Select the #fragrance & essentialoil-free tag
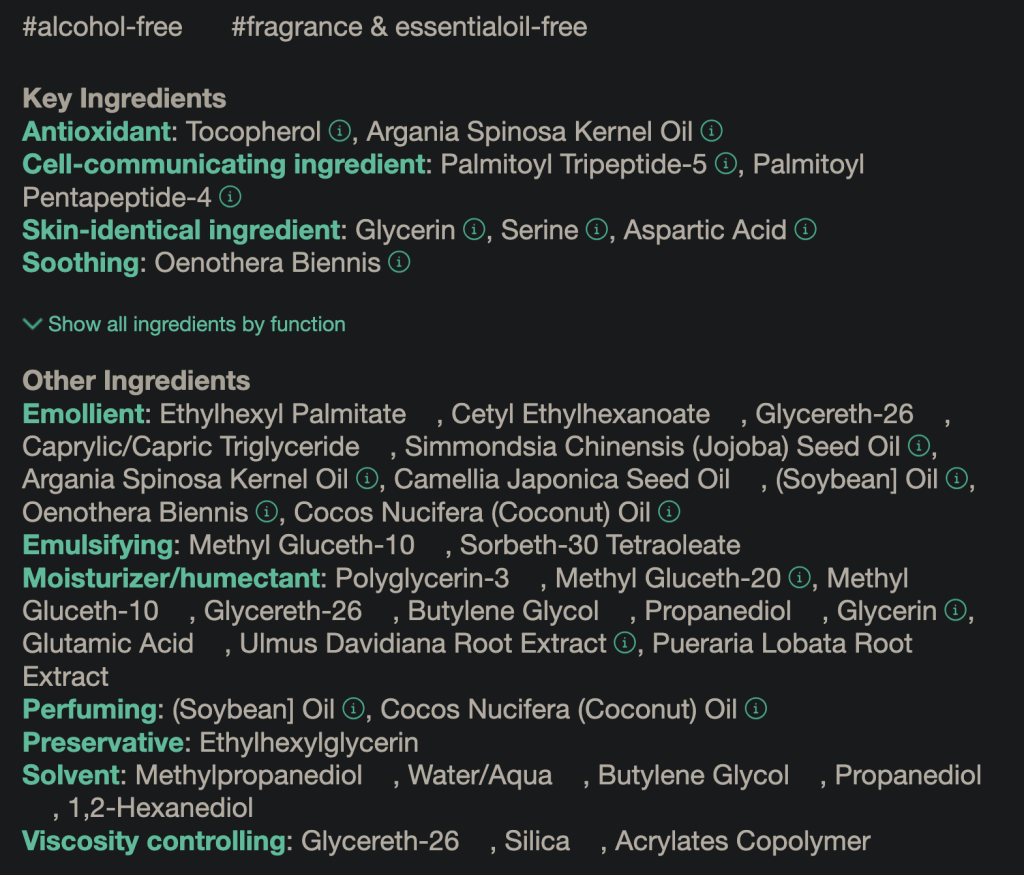This screenshot has height=875, width=1024. [x=409, y=27]
